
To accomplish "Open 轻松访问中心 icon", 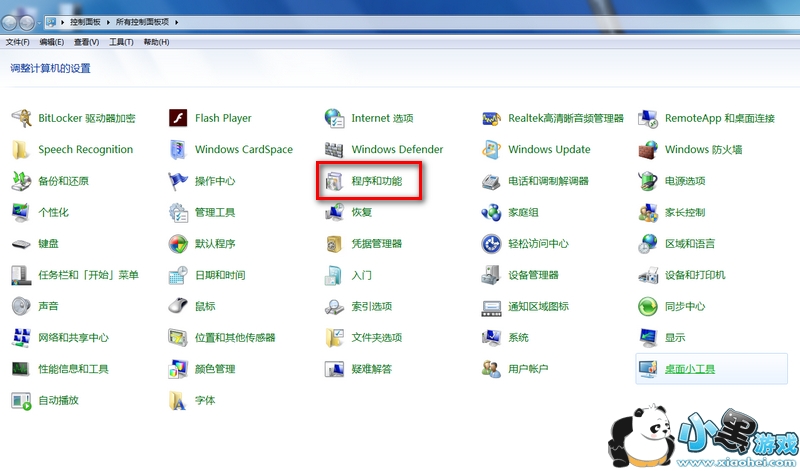I will pyautogui.click(x=491, y=244).
